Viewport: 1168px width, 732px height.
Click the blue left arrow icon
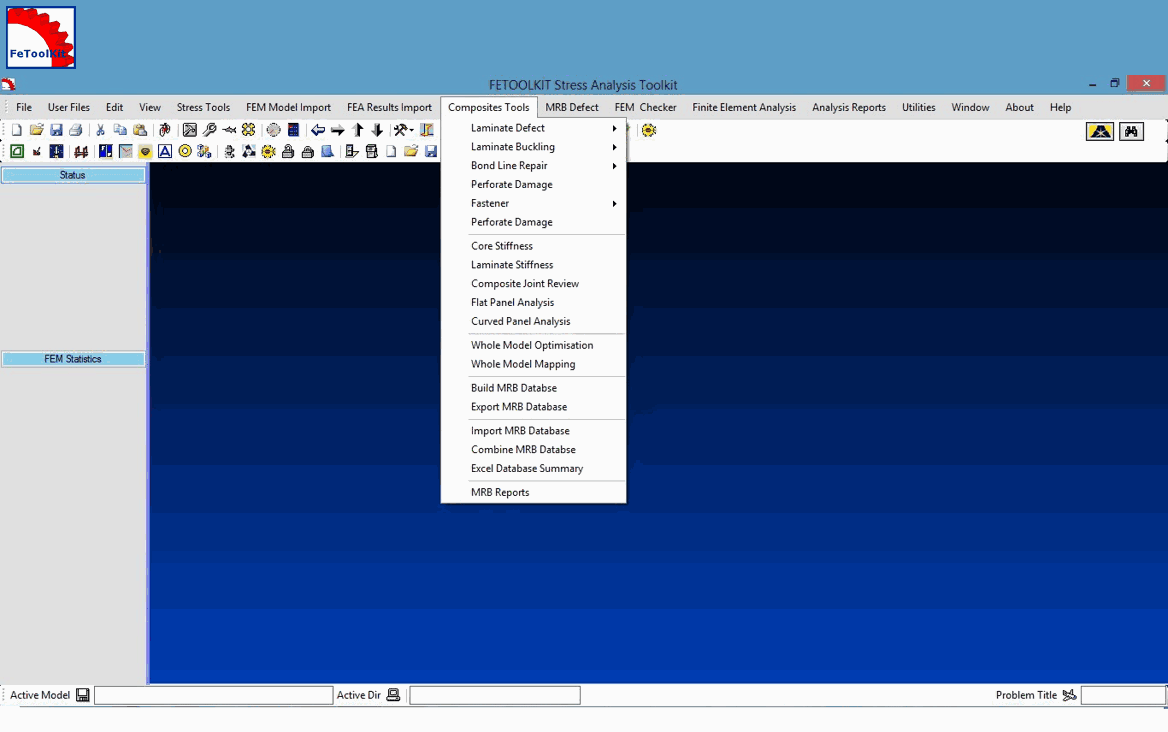pyautogui.click(x=318, y=130)
